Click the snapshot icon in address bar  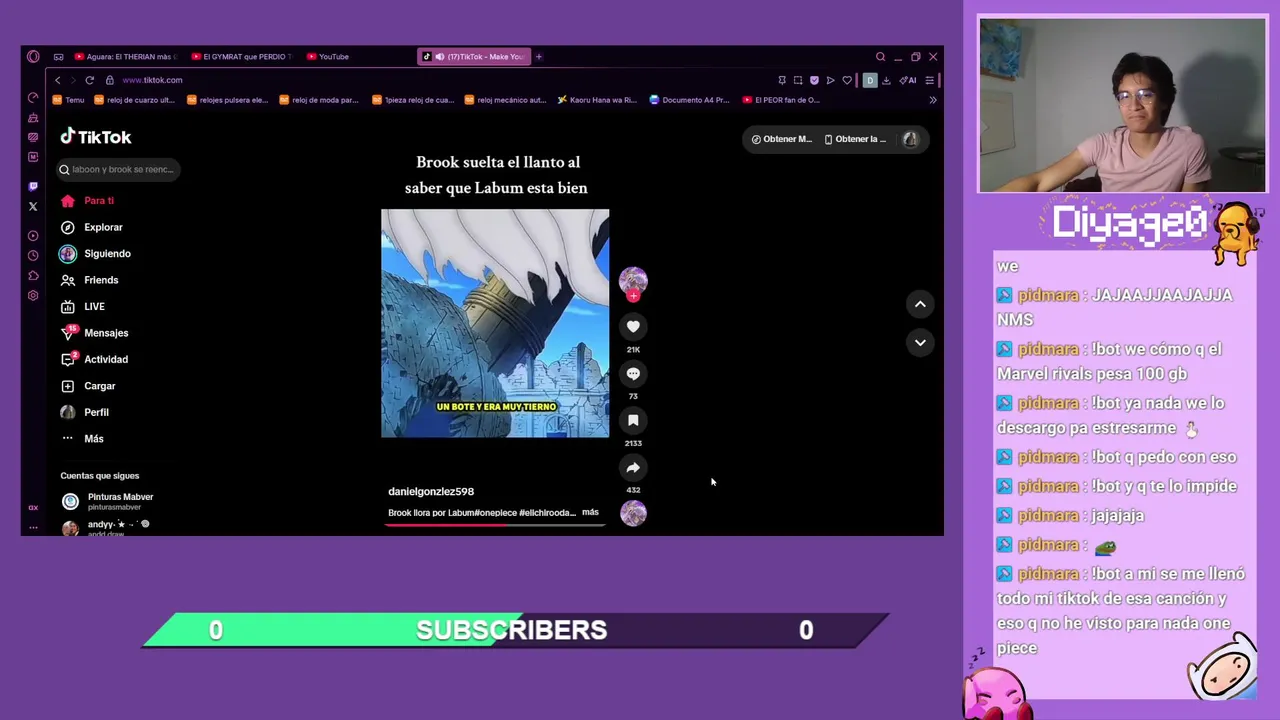(798, 80)
